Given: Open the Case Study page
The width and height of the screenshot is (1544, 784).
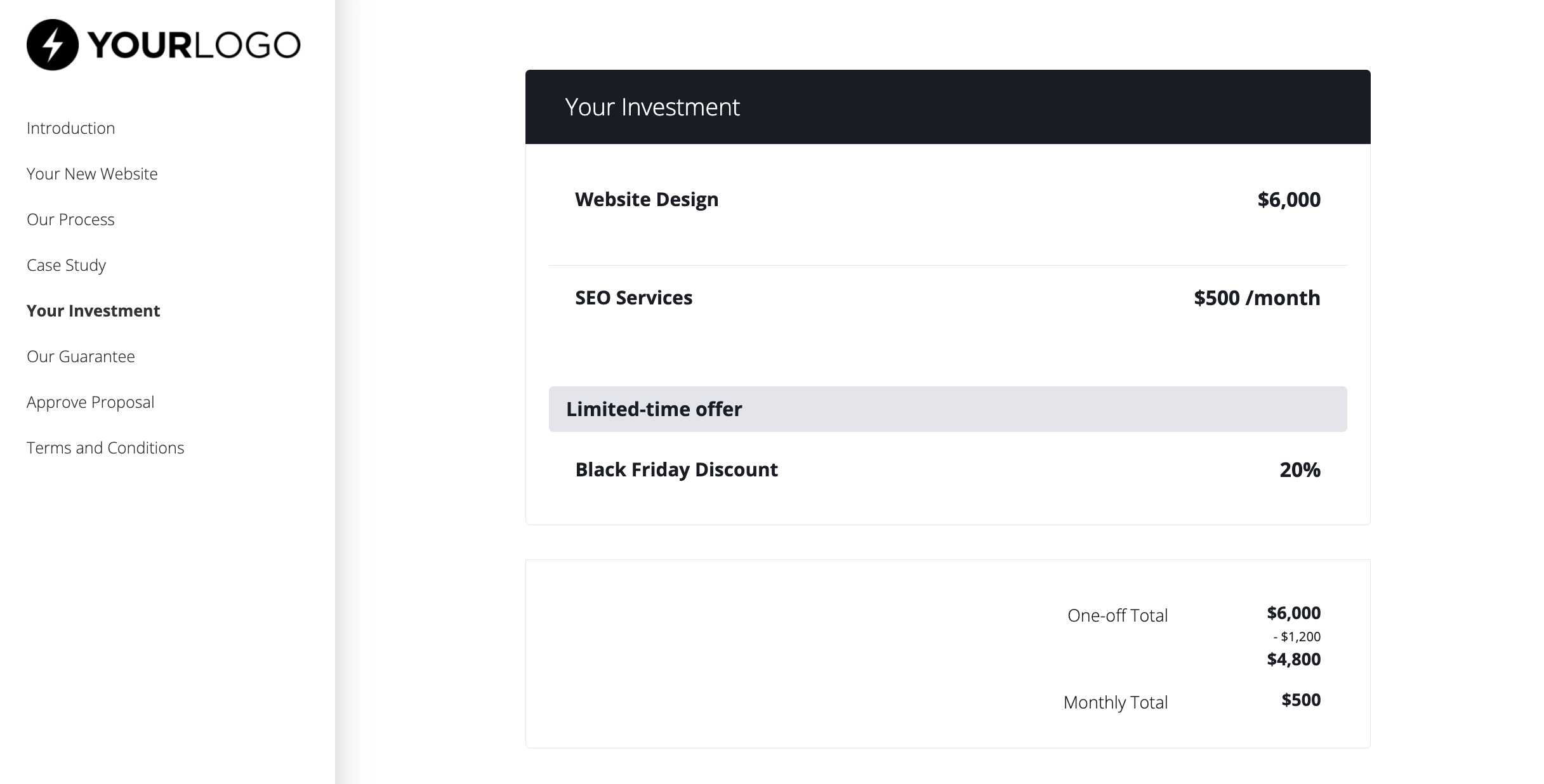Looking at the screenshot, I should pos(66,265).
